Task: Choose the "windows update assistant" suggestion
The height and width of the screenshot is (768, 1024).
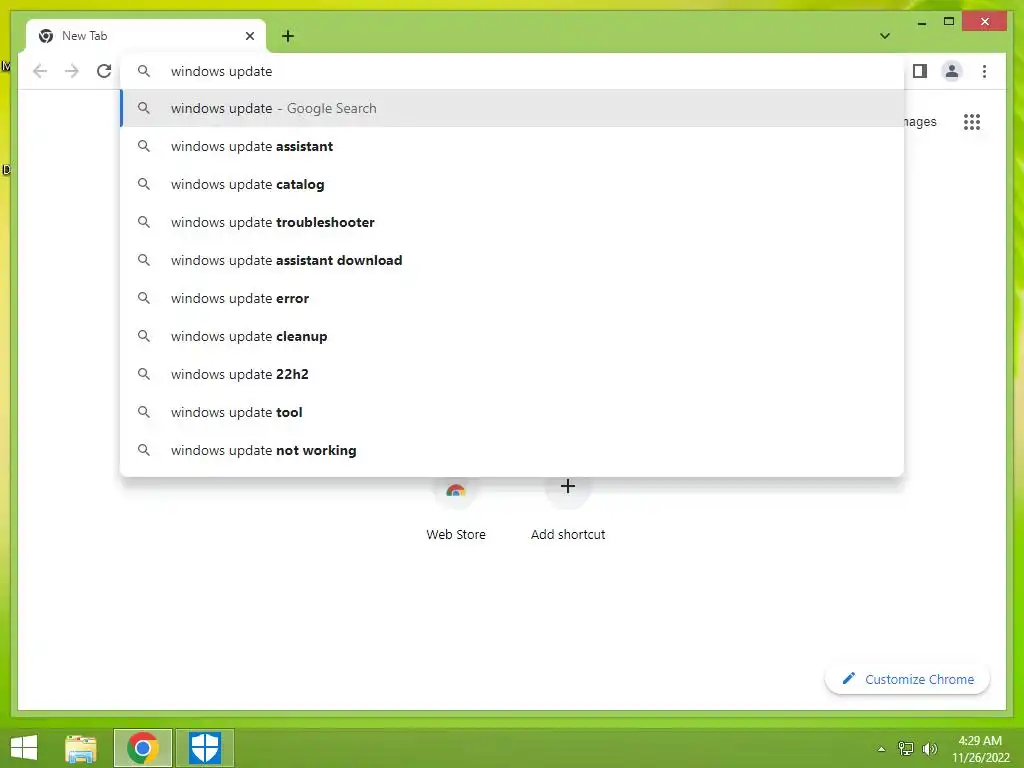Action: coord(512,146)
